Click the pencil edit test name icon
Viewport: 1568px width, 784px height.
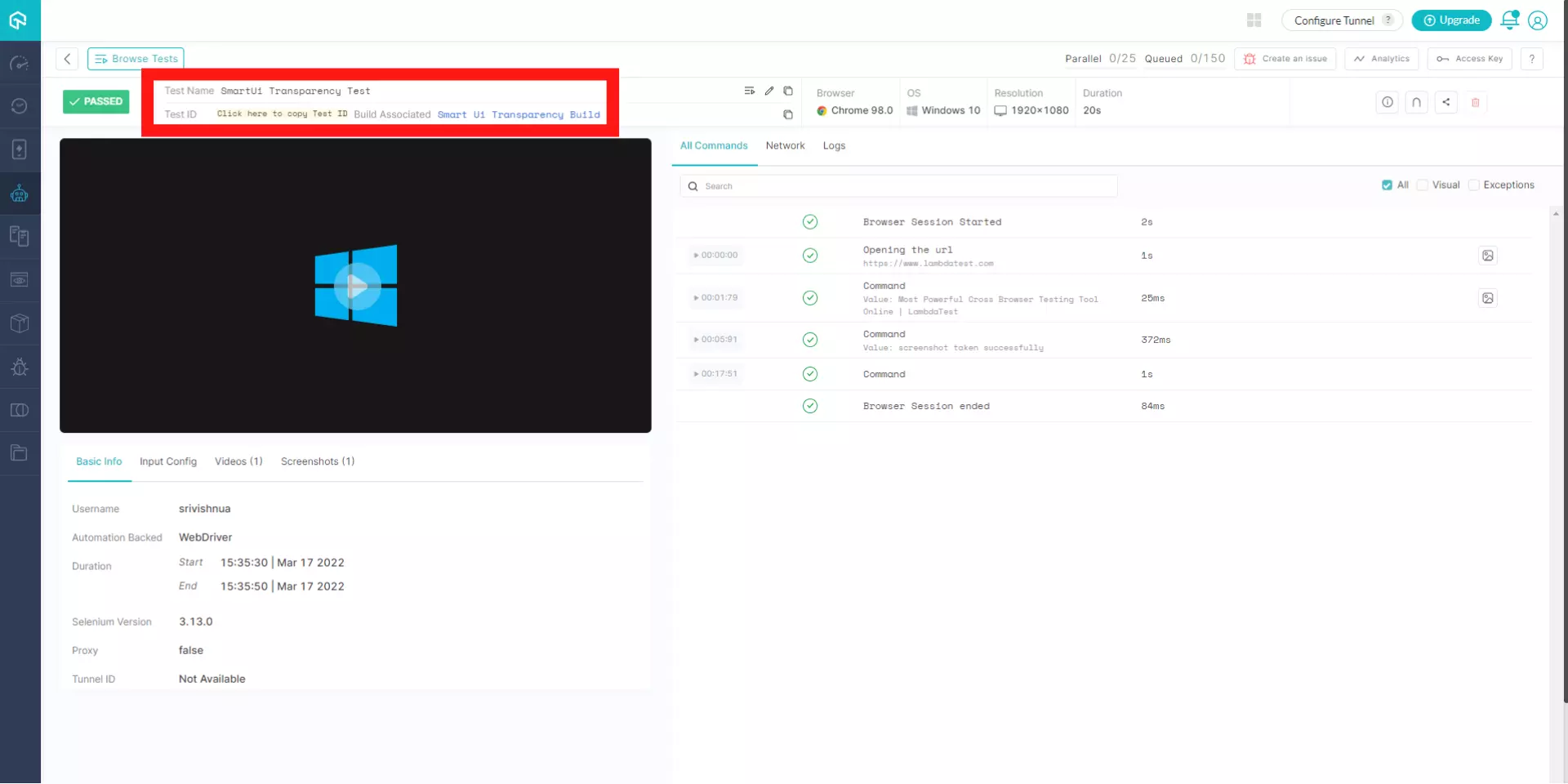(x=768, y=91)
